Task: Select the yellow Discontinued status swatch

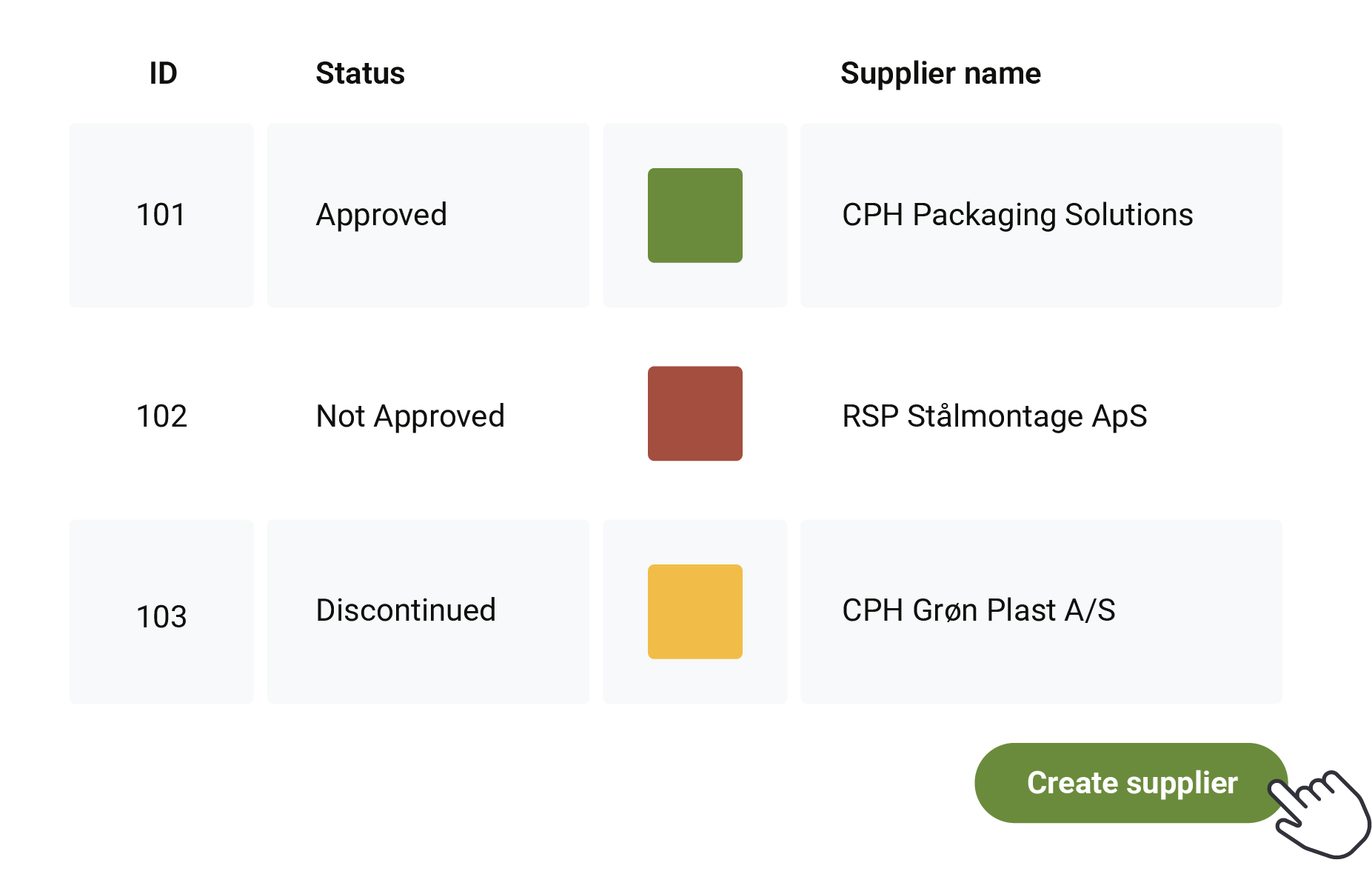Action: (x=695, y=612)
